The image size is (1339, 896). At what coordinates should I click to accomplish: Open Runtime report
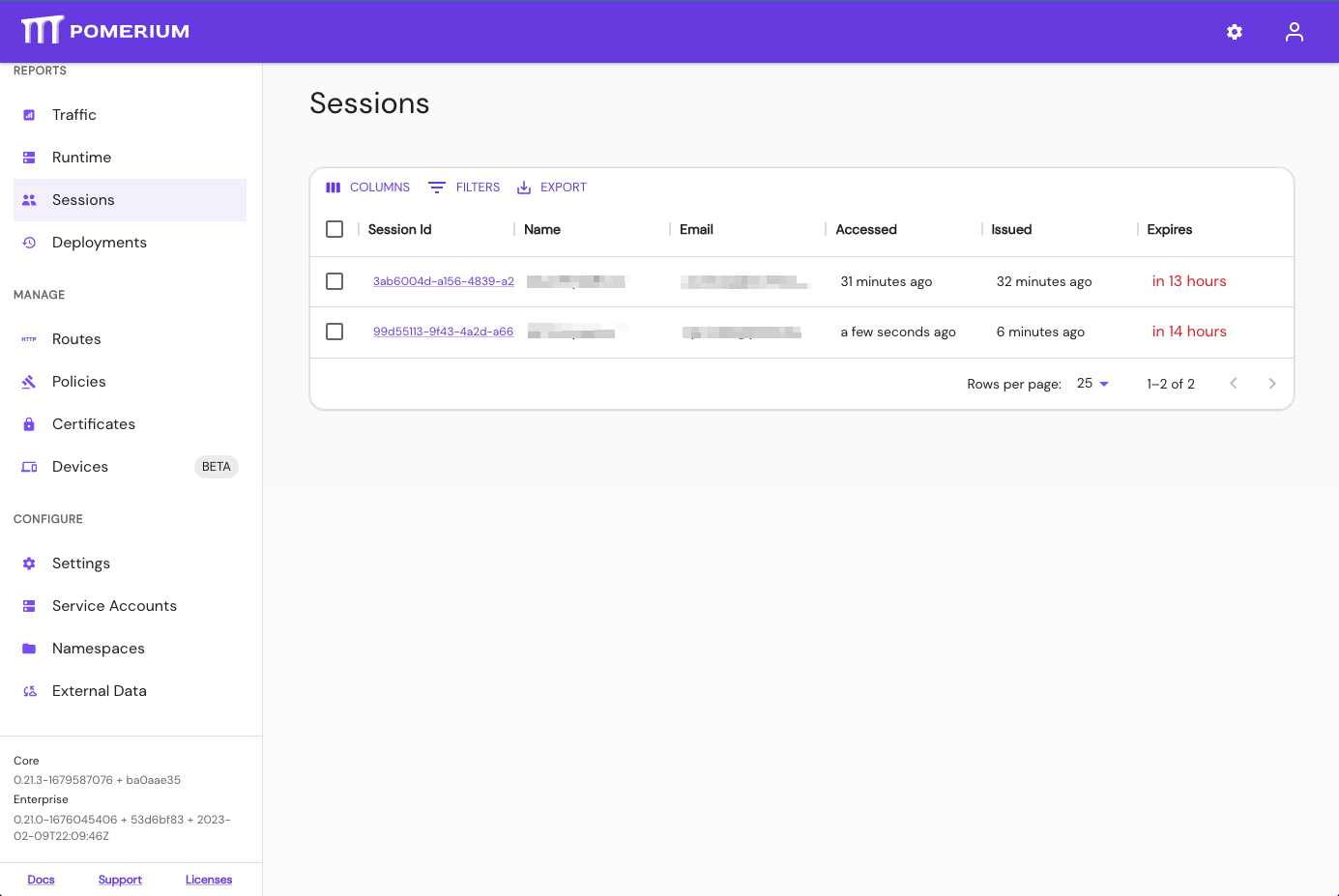(x=130, y=158)
